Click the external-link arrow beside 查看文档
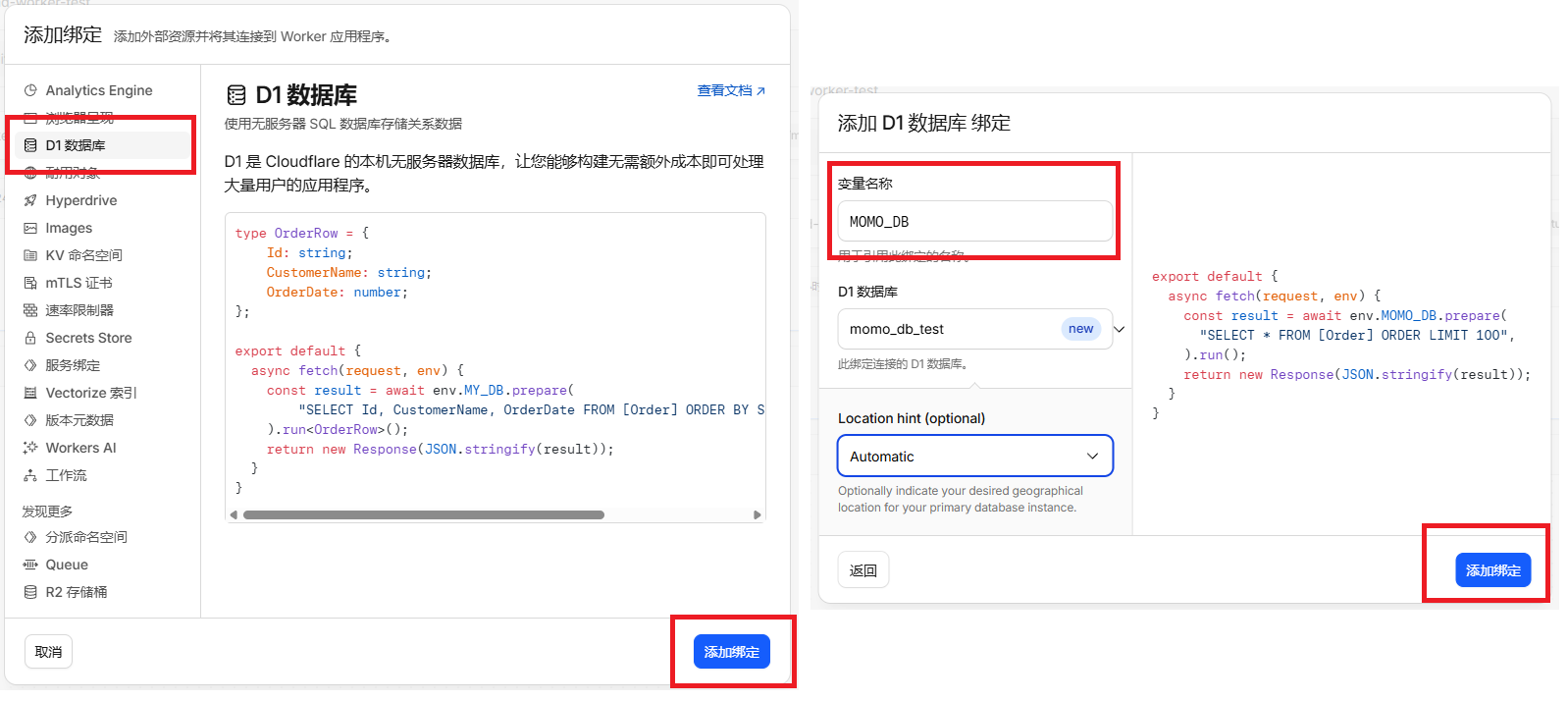The image size is (1568, 701). pos(760,91)
